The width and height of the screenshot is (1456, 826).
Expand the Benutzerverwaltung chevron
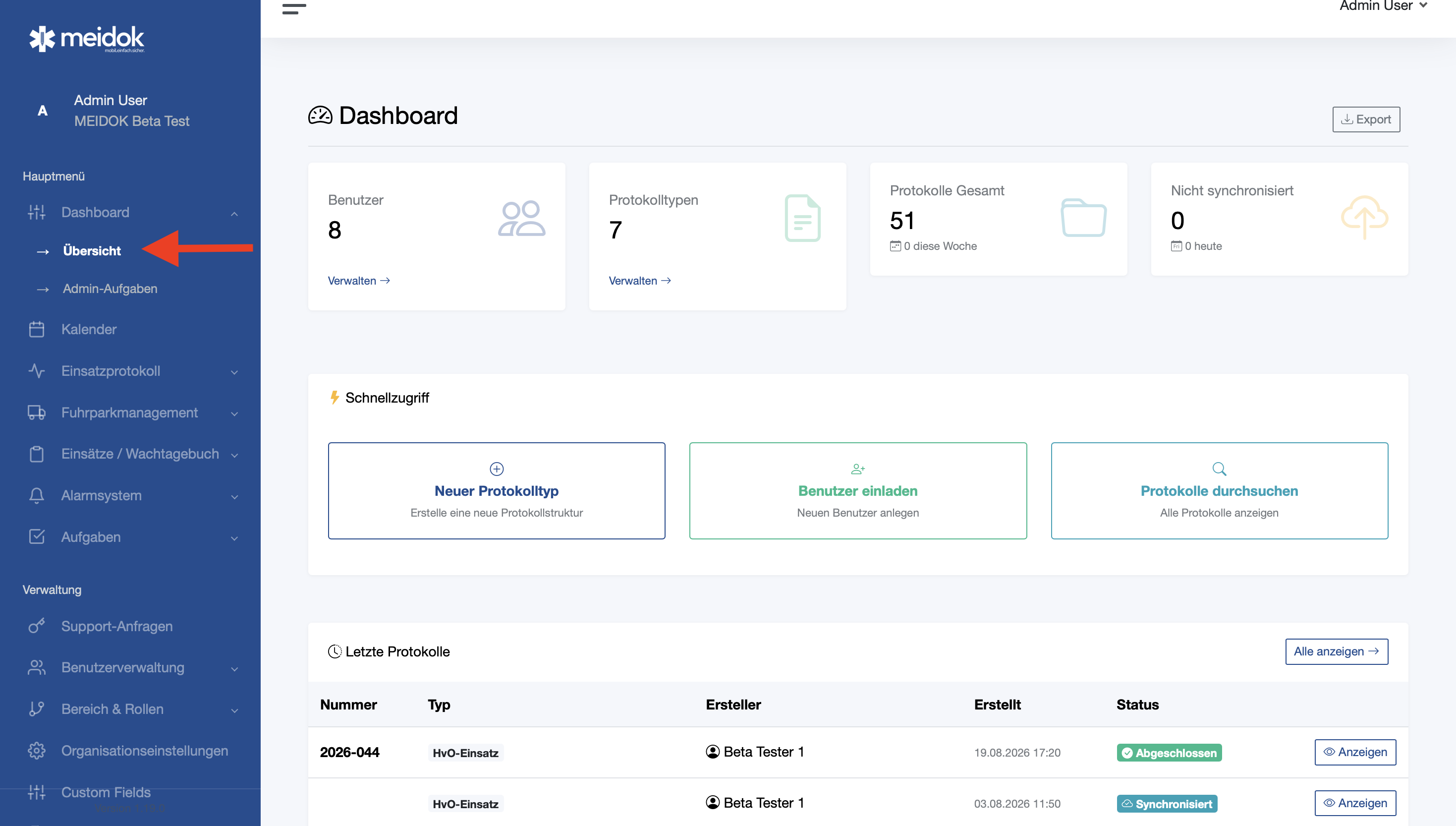click(234, 669)
